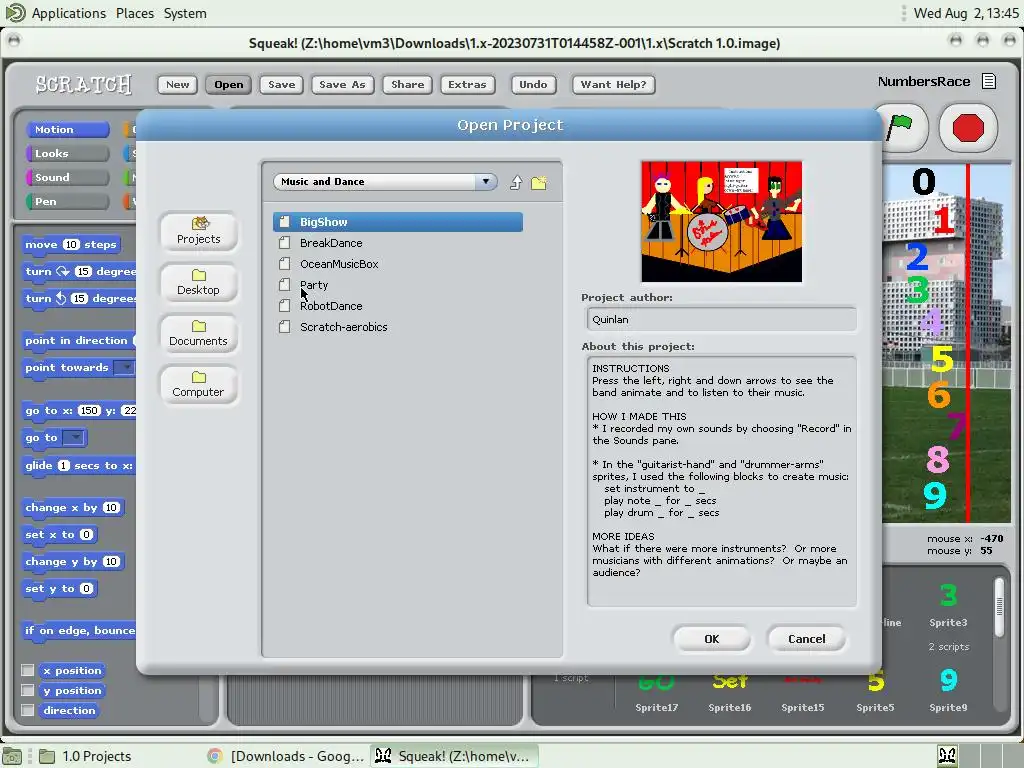Click show desktop icon in bottom panel
The height and width of the screenshot is (768, 1024).
13,756
